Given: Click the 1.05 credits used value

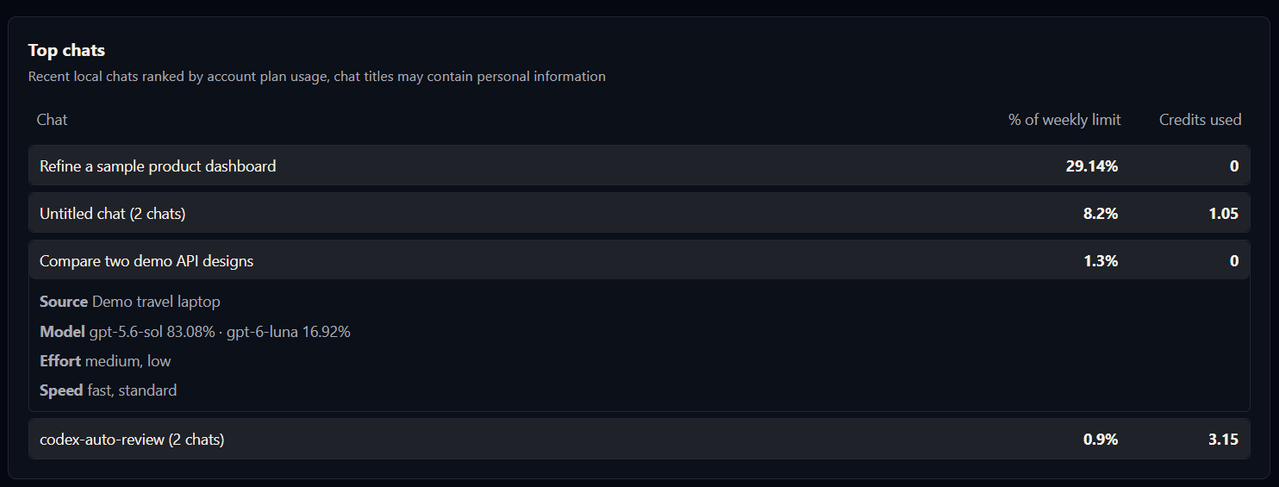Looking at the screenshot, I should (1223, 213).
